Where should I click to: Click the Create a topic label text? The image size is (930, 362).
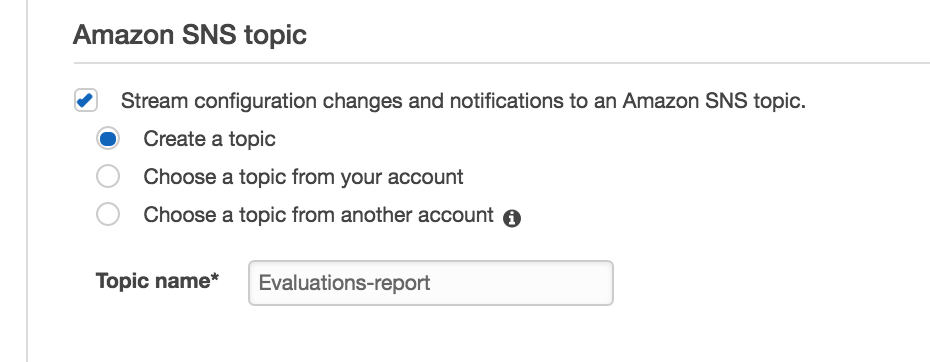point(209,139)
